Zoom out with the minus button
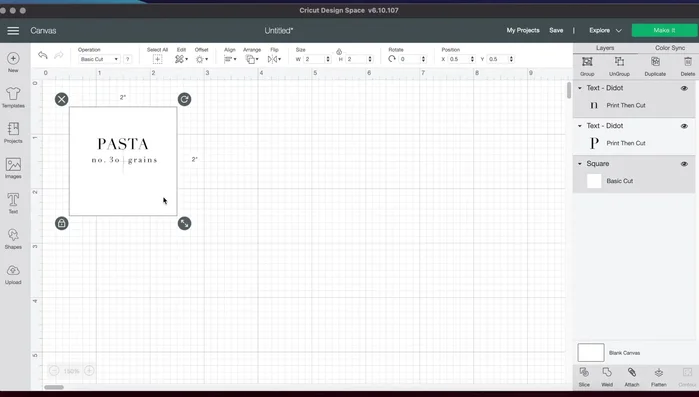Viewport: 699px width, 397px height. point(54,371)
